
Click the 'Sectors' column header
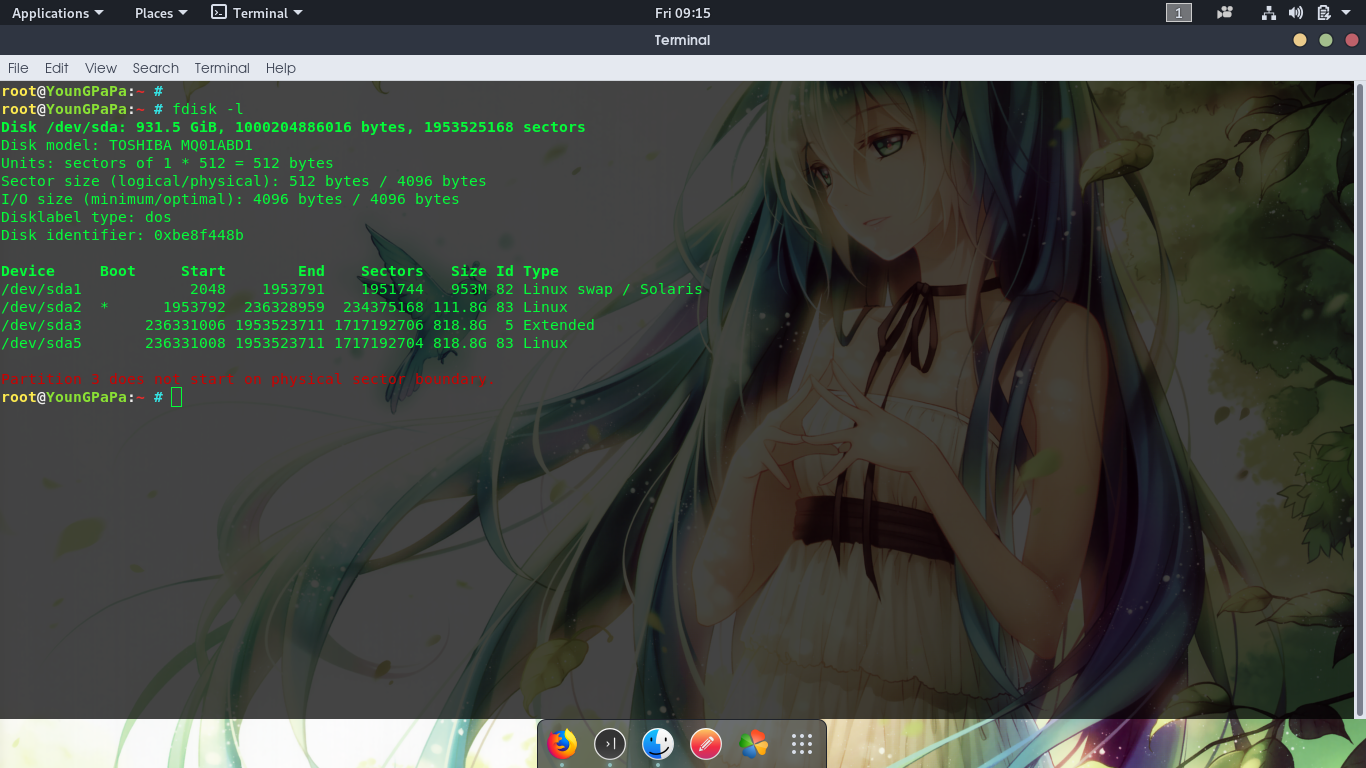coord(392,271)
